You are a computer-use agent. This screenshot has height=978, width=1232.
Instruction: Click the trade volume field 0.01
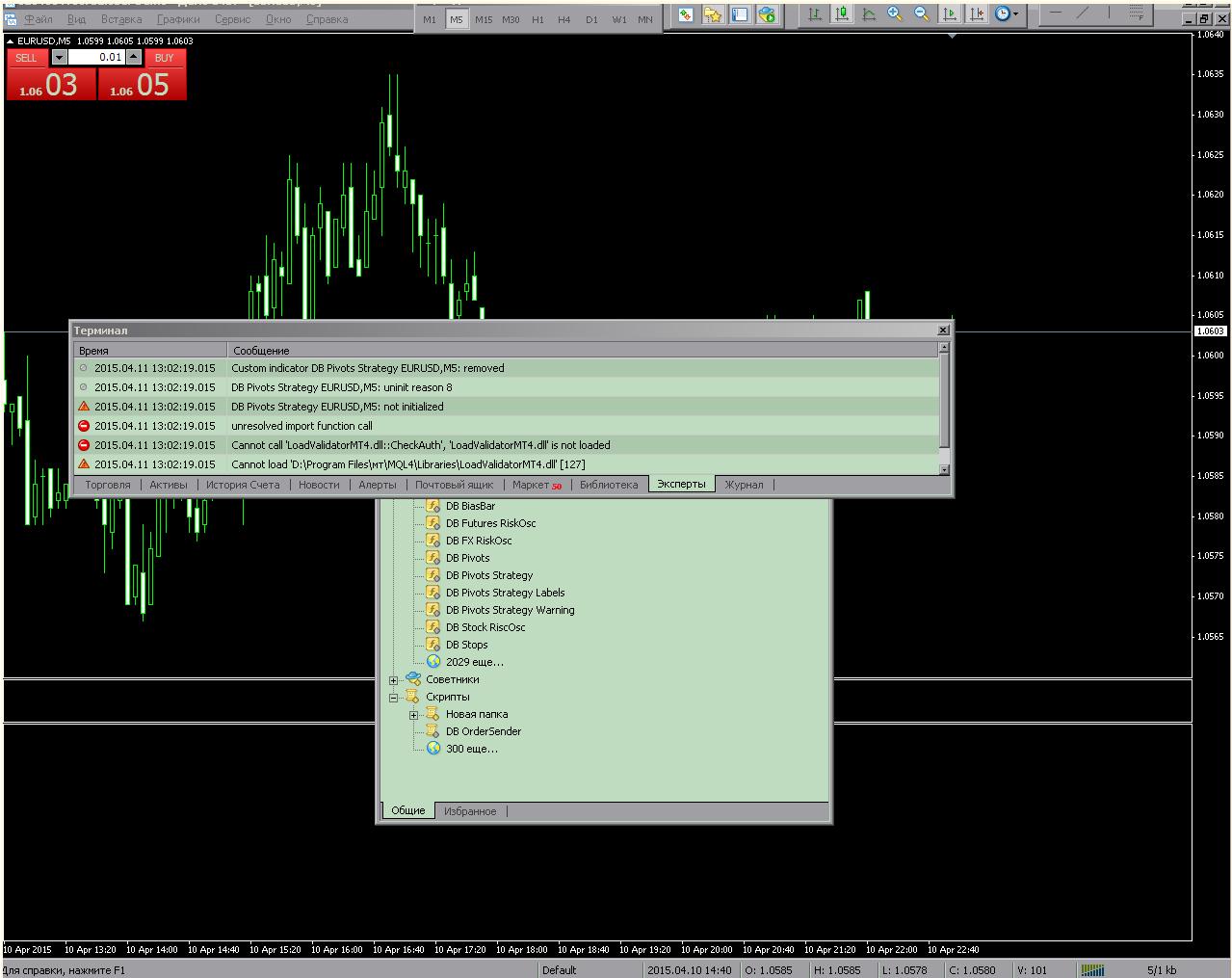click(x=96, y=57)
